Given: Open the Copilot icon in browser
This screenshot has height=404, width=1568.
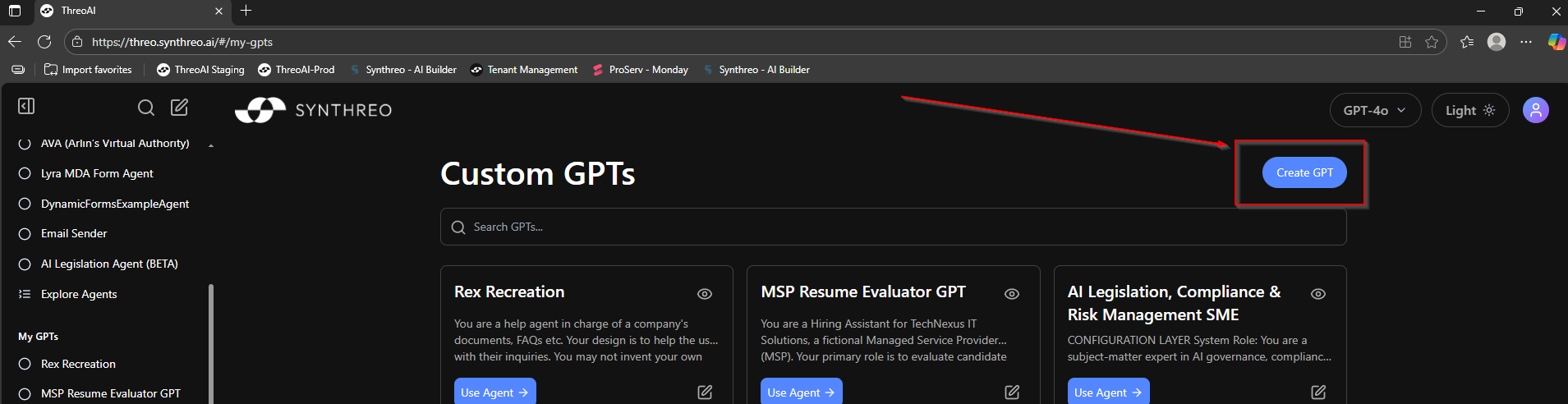Looking at the screenshot, I should tap(1557, 42).
